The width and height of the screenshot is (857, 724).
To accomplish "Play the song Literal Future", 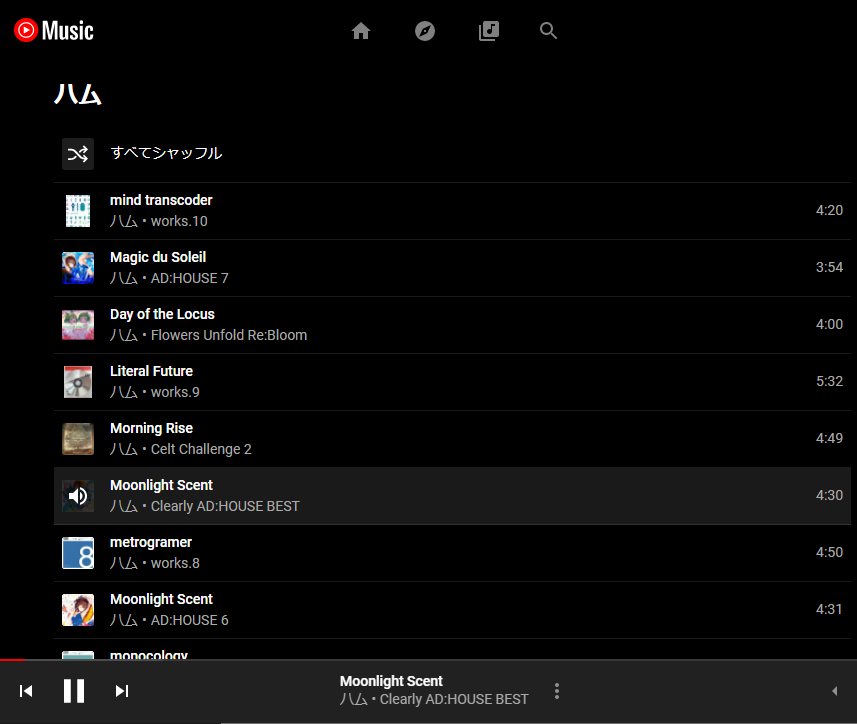I will click(x=151, y=372).
